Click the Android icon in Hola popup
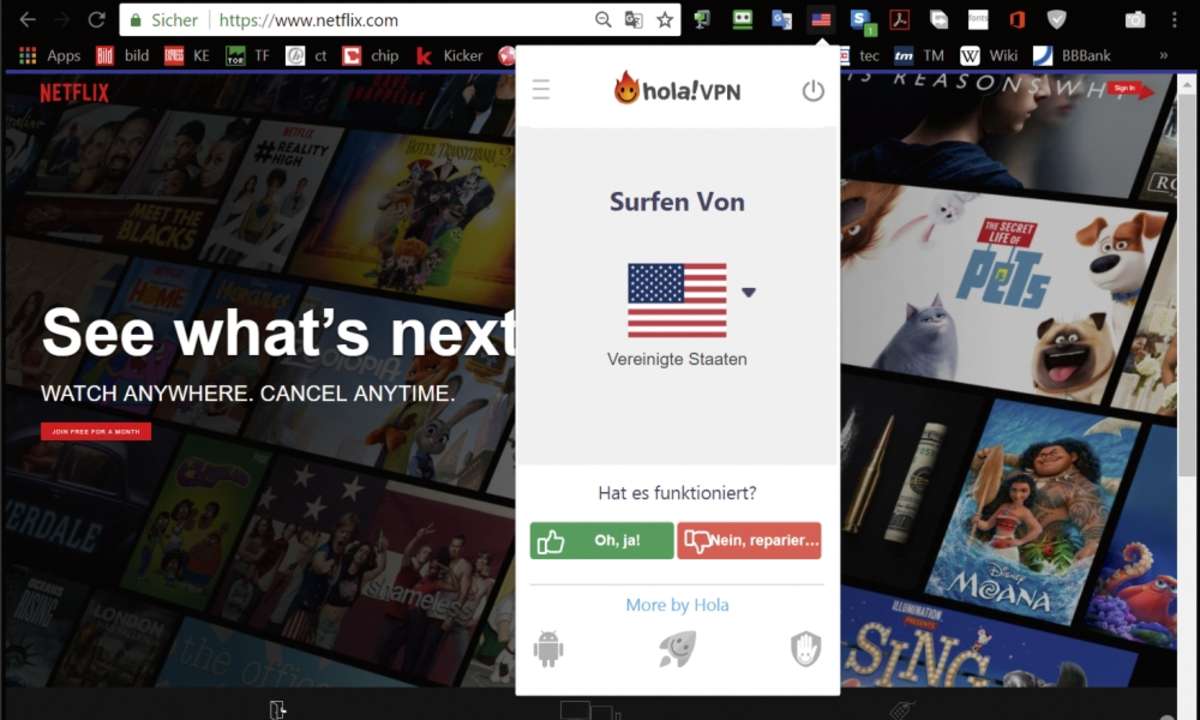This screenshot has height=720, width=1200. click(x=548, y=649)
